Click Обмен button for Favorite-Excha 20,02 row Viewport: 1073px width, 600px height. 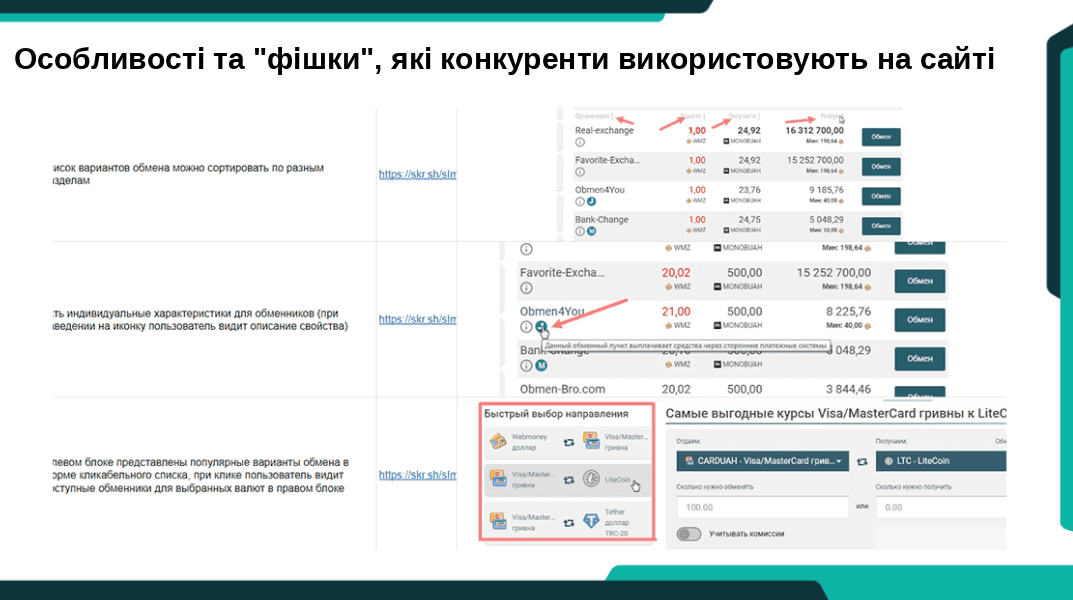[920, 281]
